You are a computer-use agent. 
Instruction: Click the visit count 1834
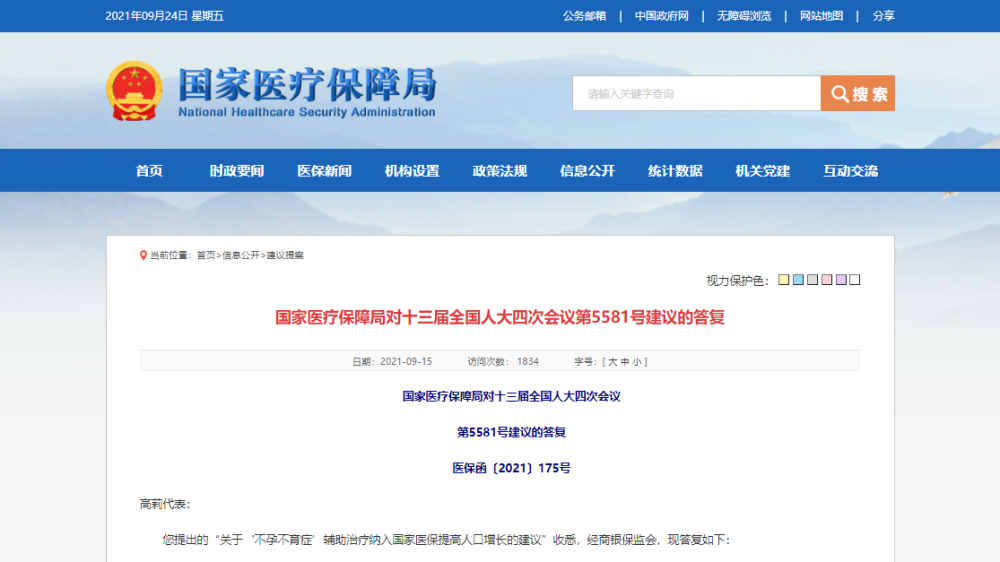click(528, 362)
